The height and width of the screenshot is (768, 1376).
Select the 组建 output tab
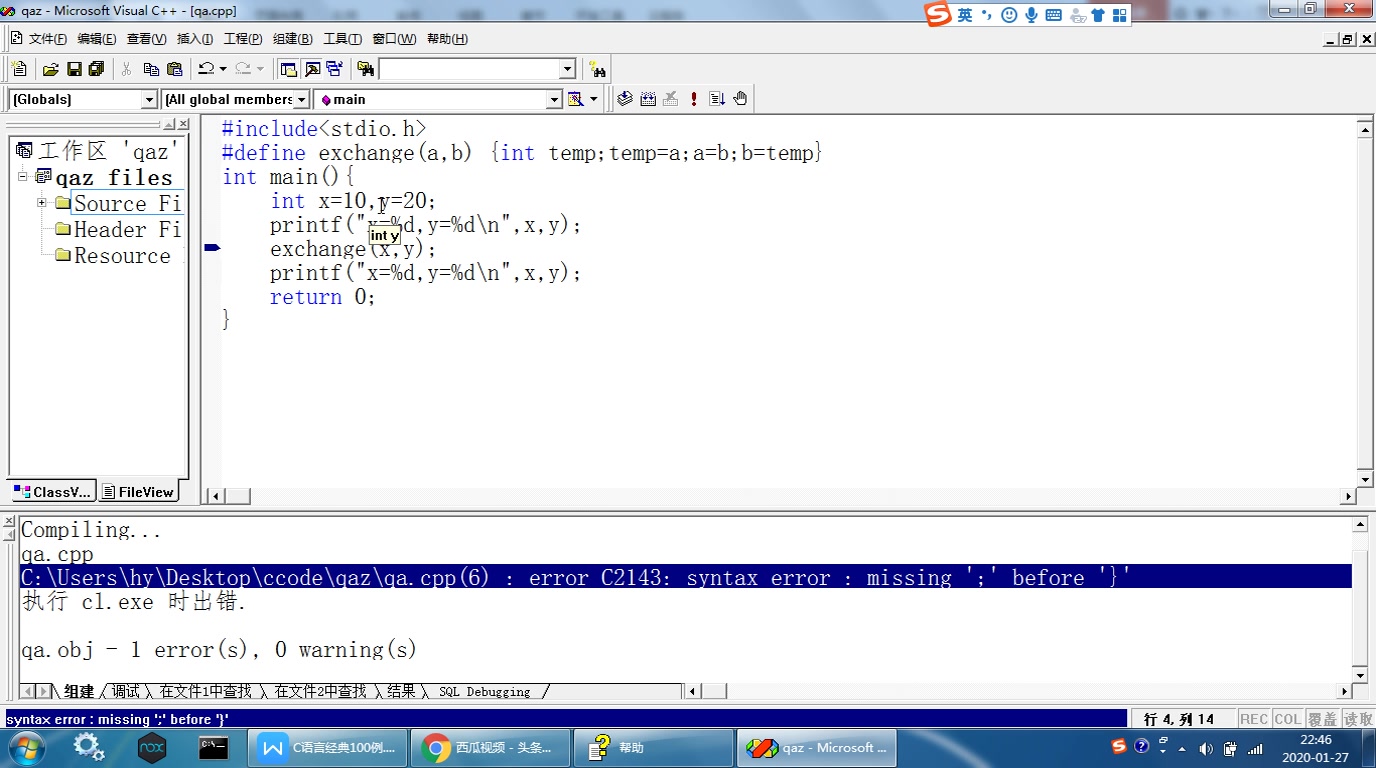79,691
